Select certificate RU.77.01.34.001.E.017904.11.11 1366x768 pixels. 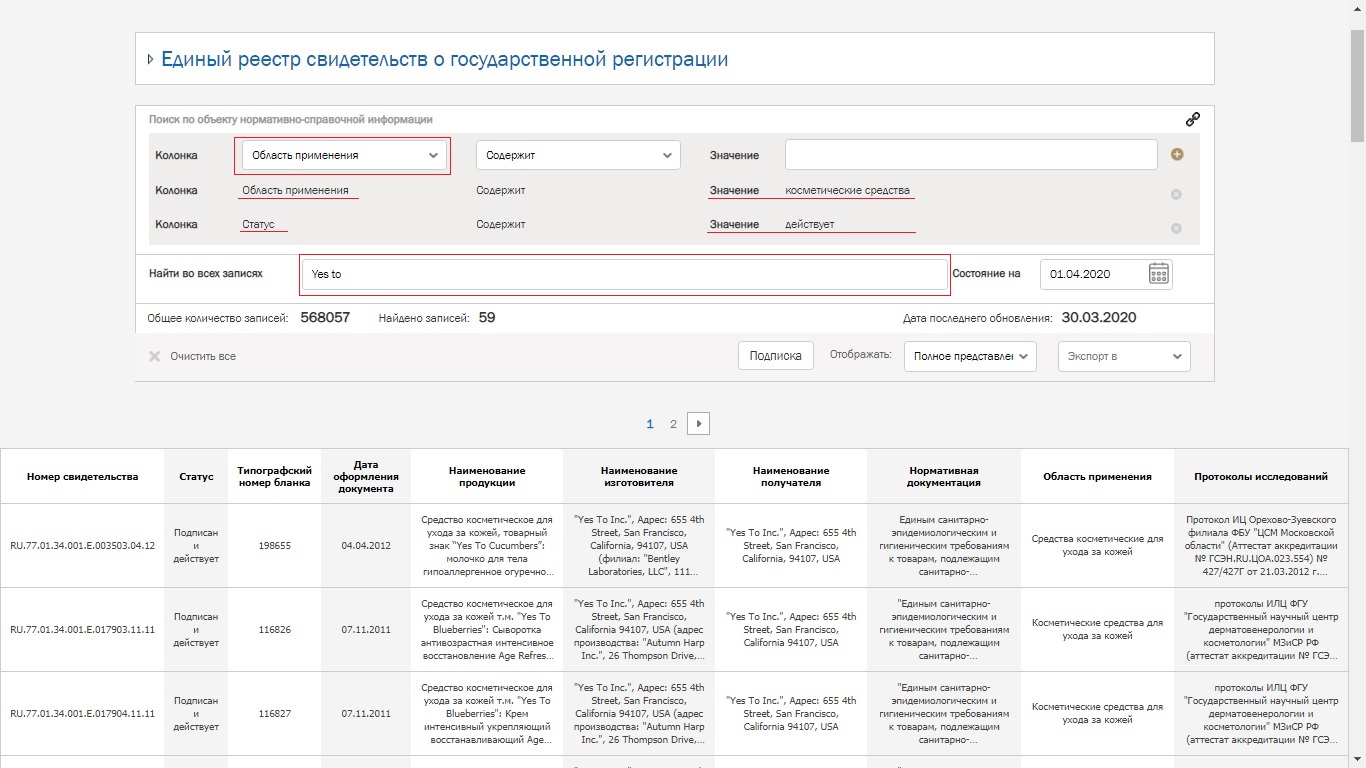[x=82, y=714]
